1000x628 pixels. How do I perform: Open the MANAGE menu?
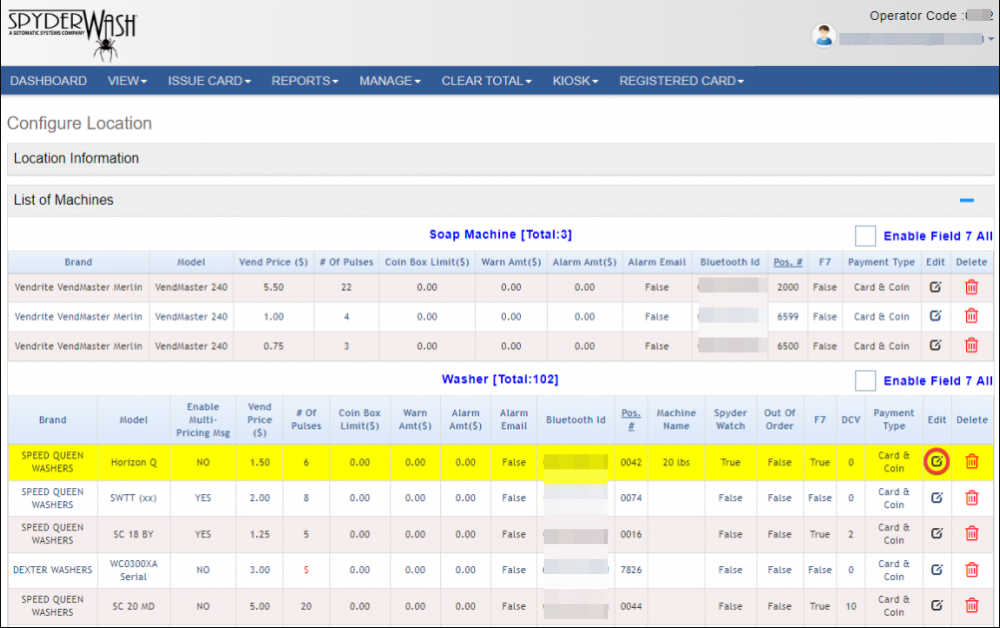pyautogui.click(x=389, y=81)
